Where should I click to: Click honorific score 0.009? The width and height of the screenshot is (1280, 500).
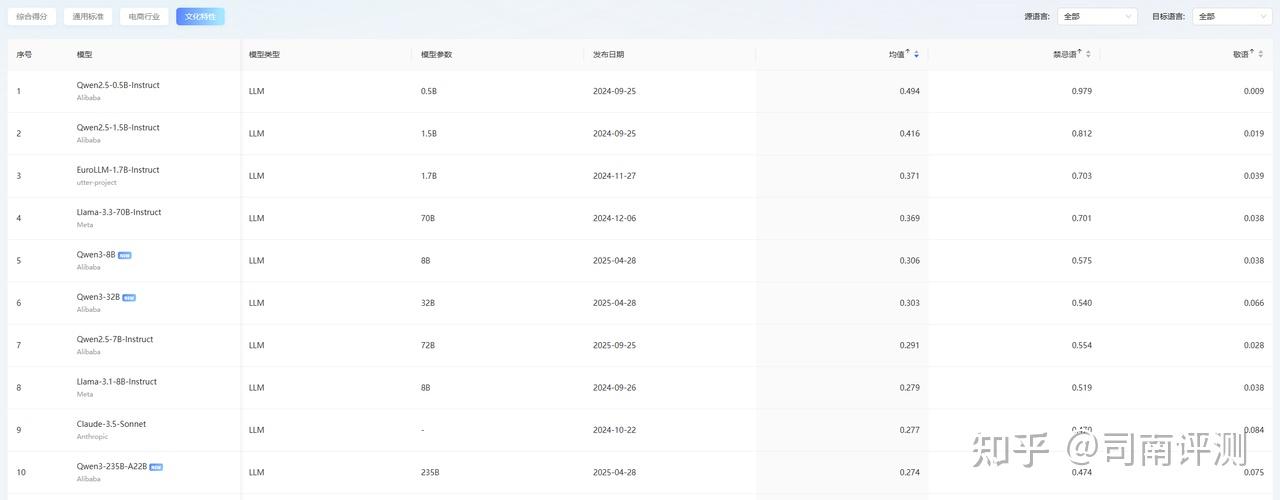pyautogui.click(x=1253, y=91)
